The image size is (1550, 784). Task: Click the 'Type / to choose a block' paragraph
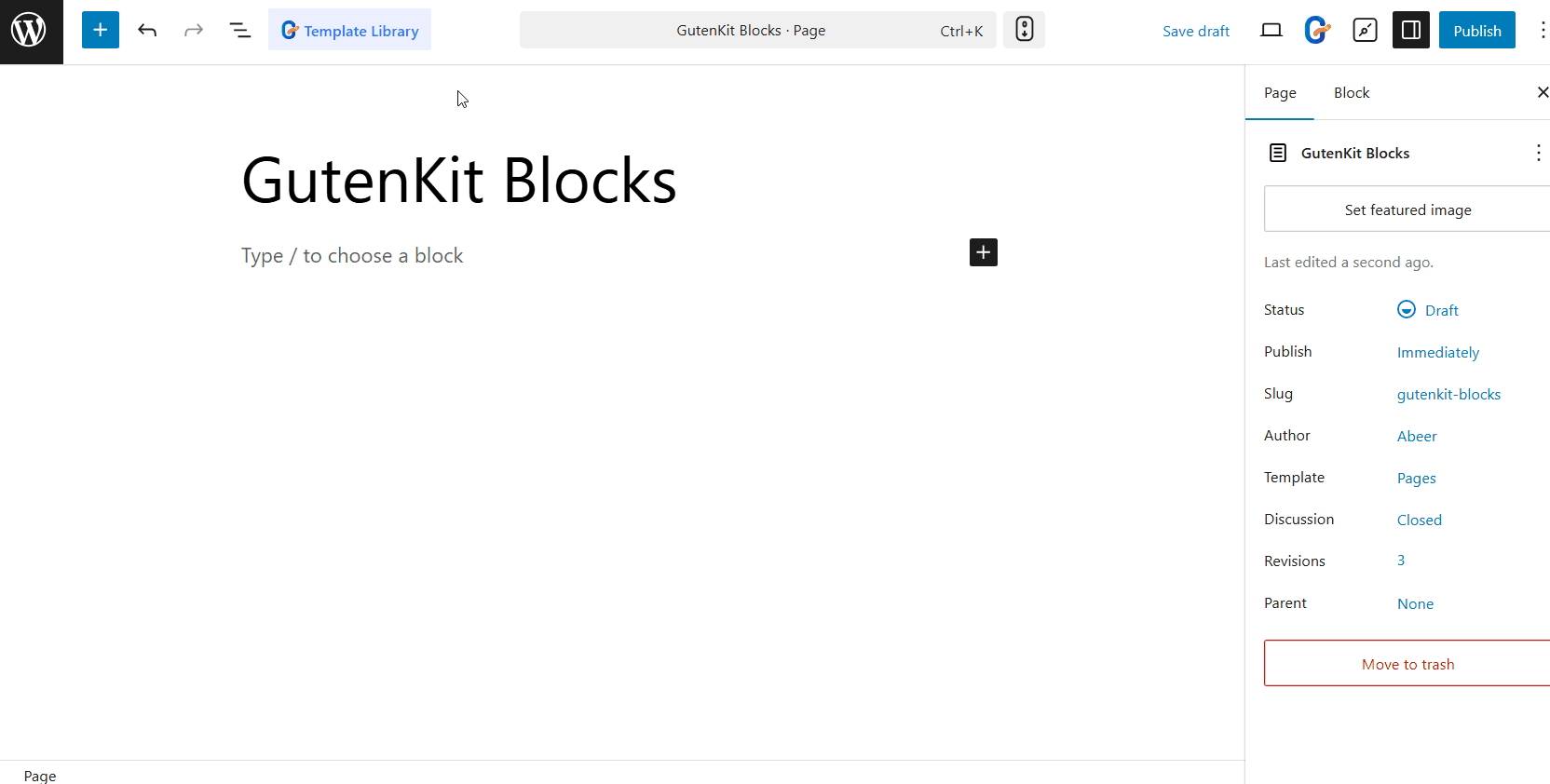[352, 255]
